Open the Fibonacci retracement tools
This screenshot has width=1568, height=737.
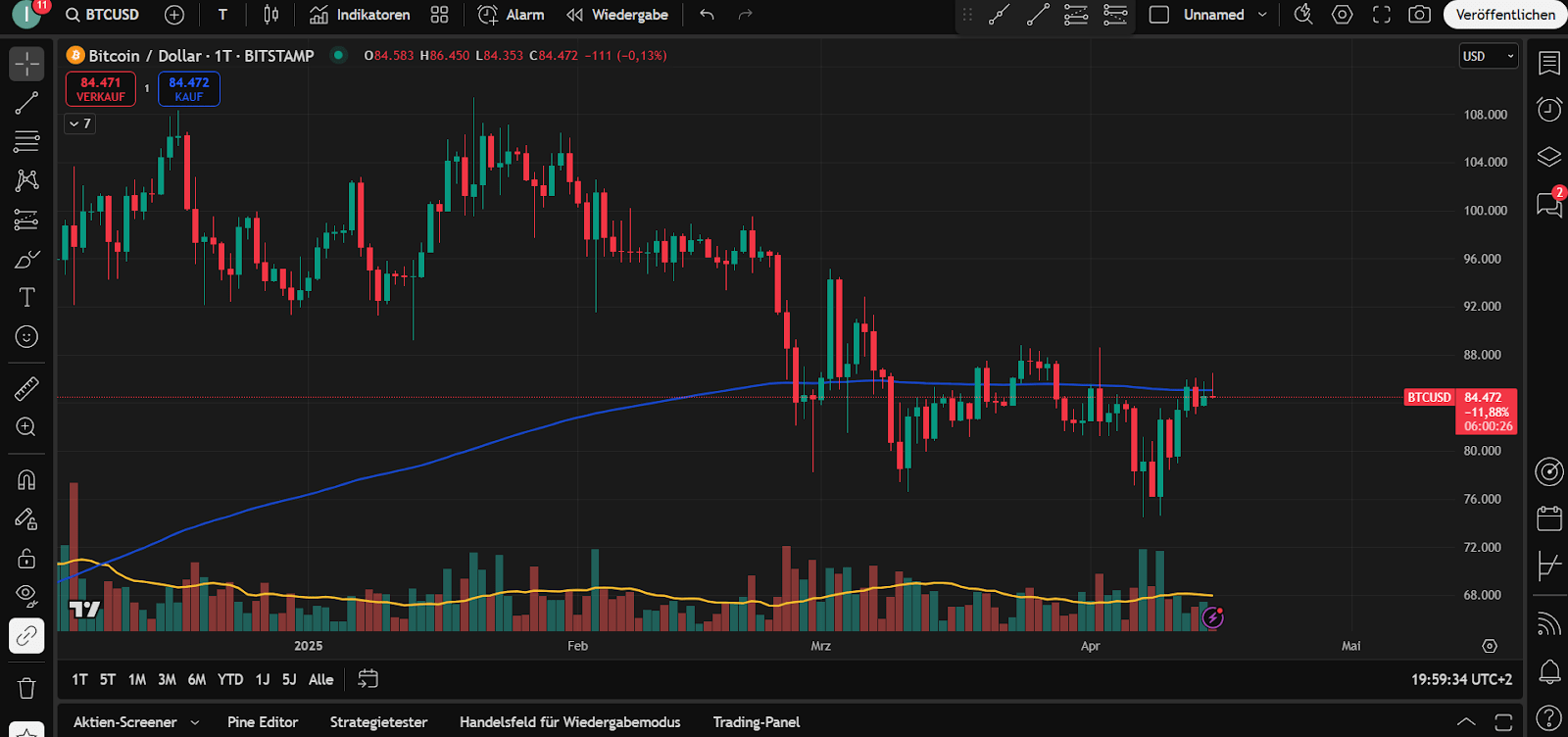(26, 141)
